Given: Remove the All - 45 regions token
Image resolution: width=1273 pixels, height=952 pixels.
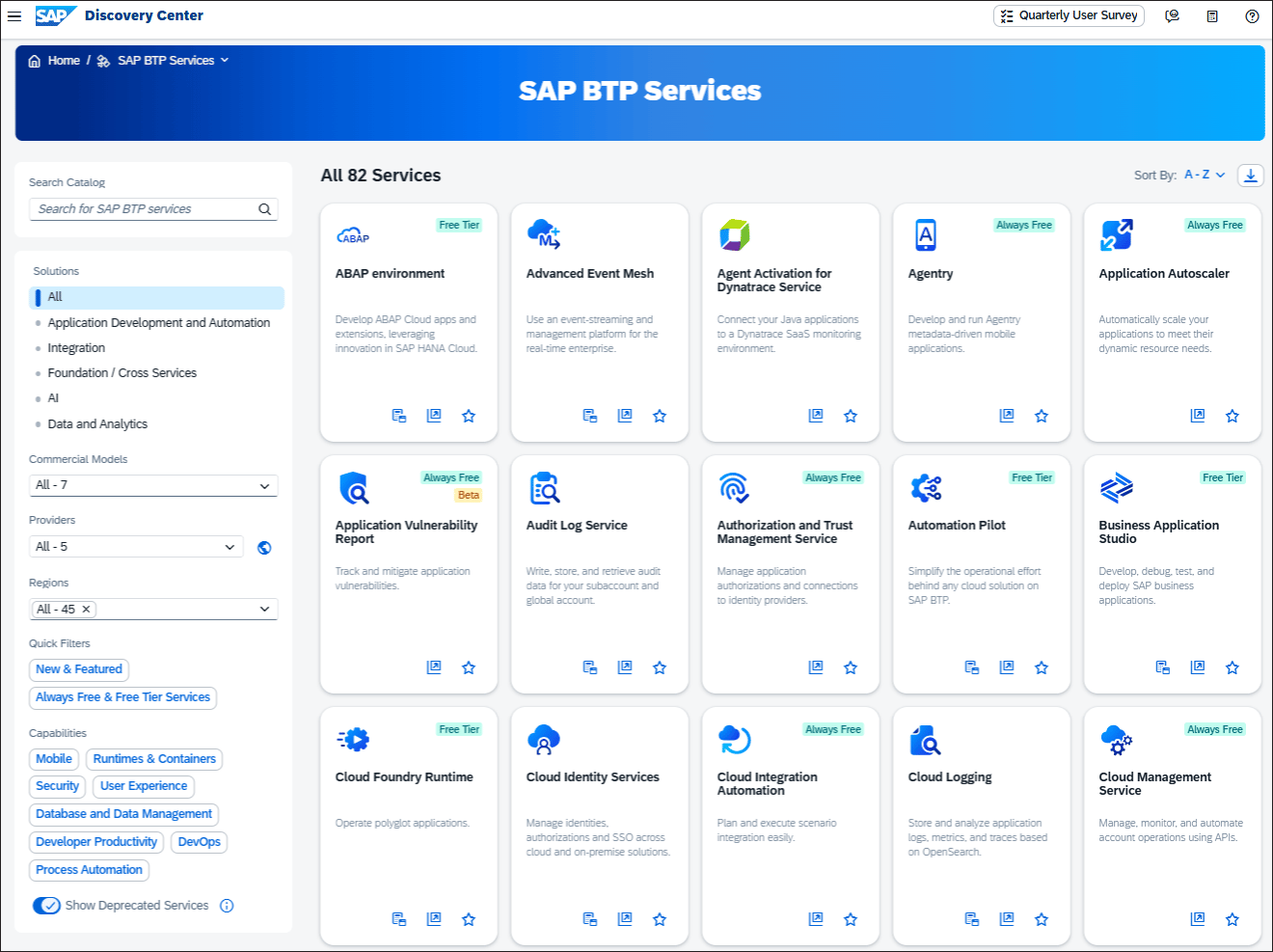Looking at the screenshot, I should coord(86,610).
